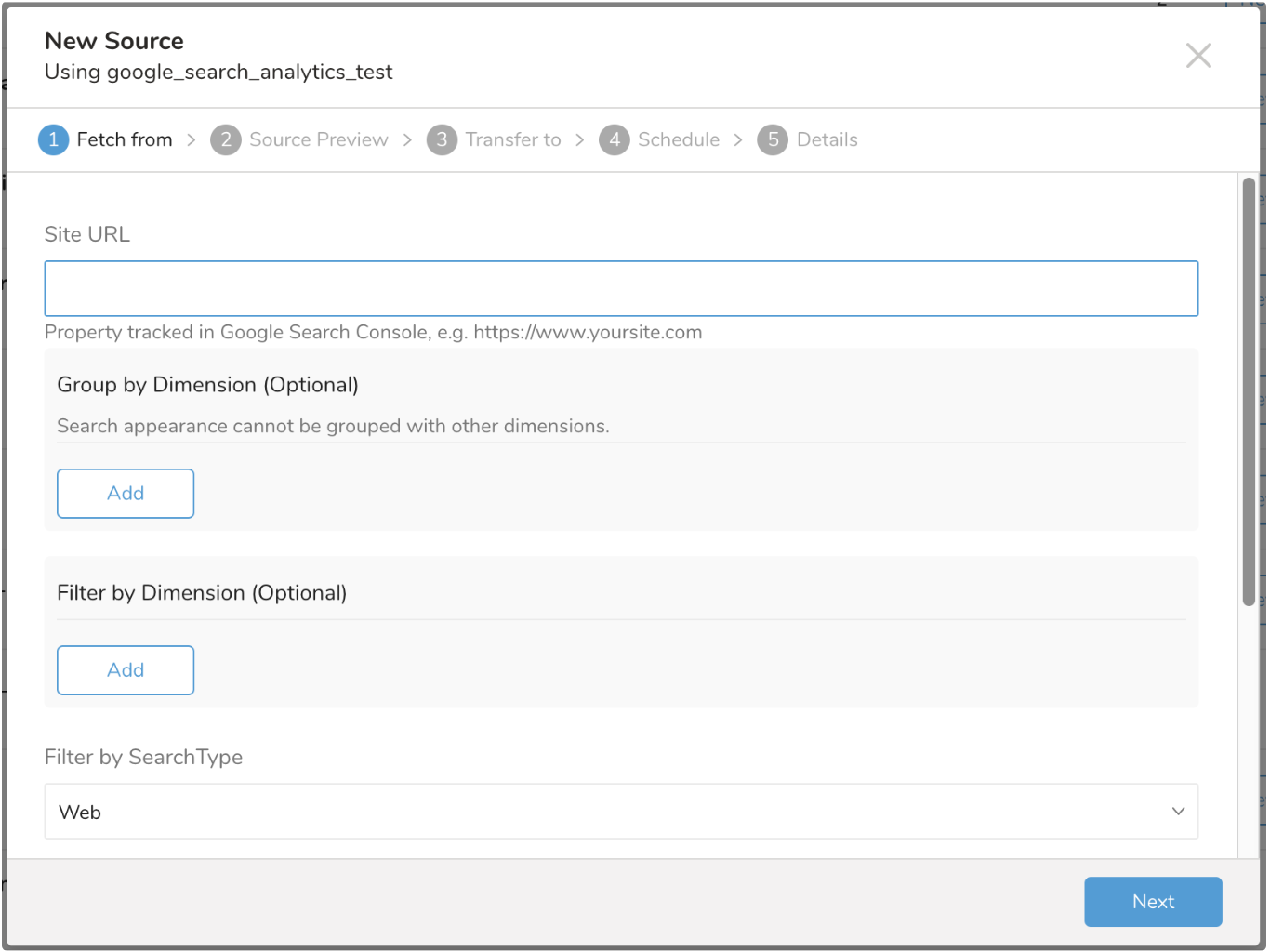The width and height of the screenshot is (1270, 952).
Task: Switch to the Schedule step
Action: pyautogui.click(x=679, y=139)
